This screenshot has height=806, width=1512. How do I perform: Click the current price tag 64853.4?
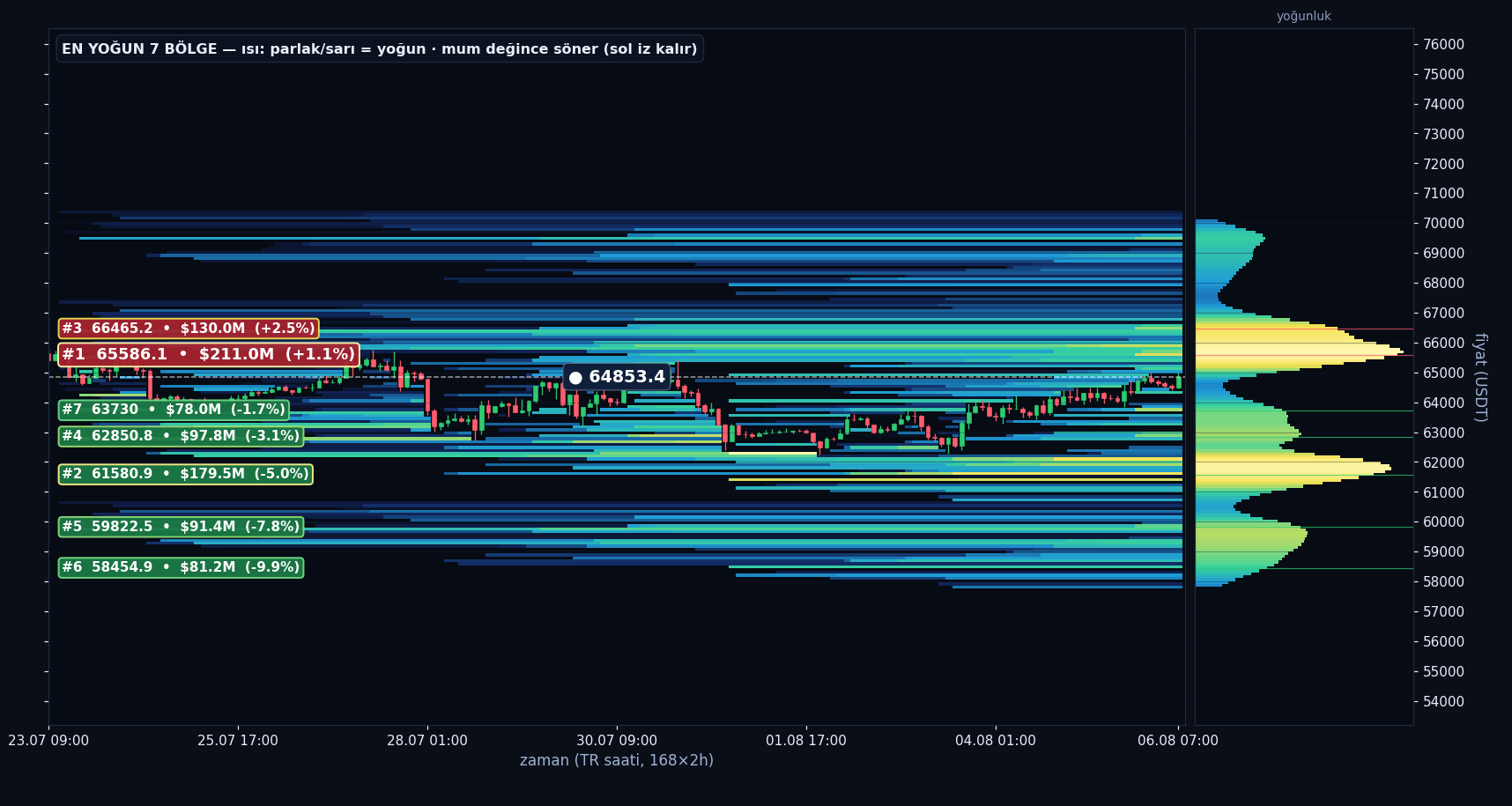coord(617,377)
